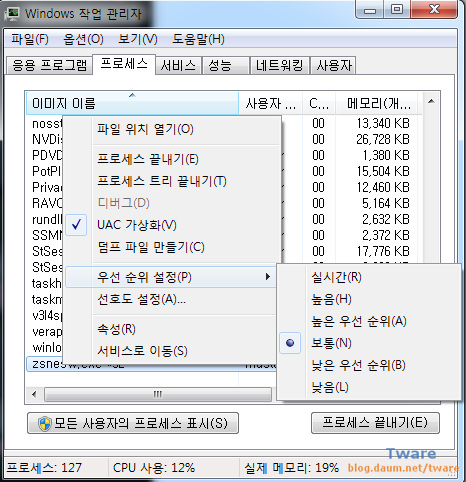Switch to the 응용 프로그램 tab

(x=49, y=65)
